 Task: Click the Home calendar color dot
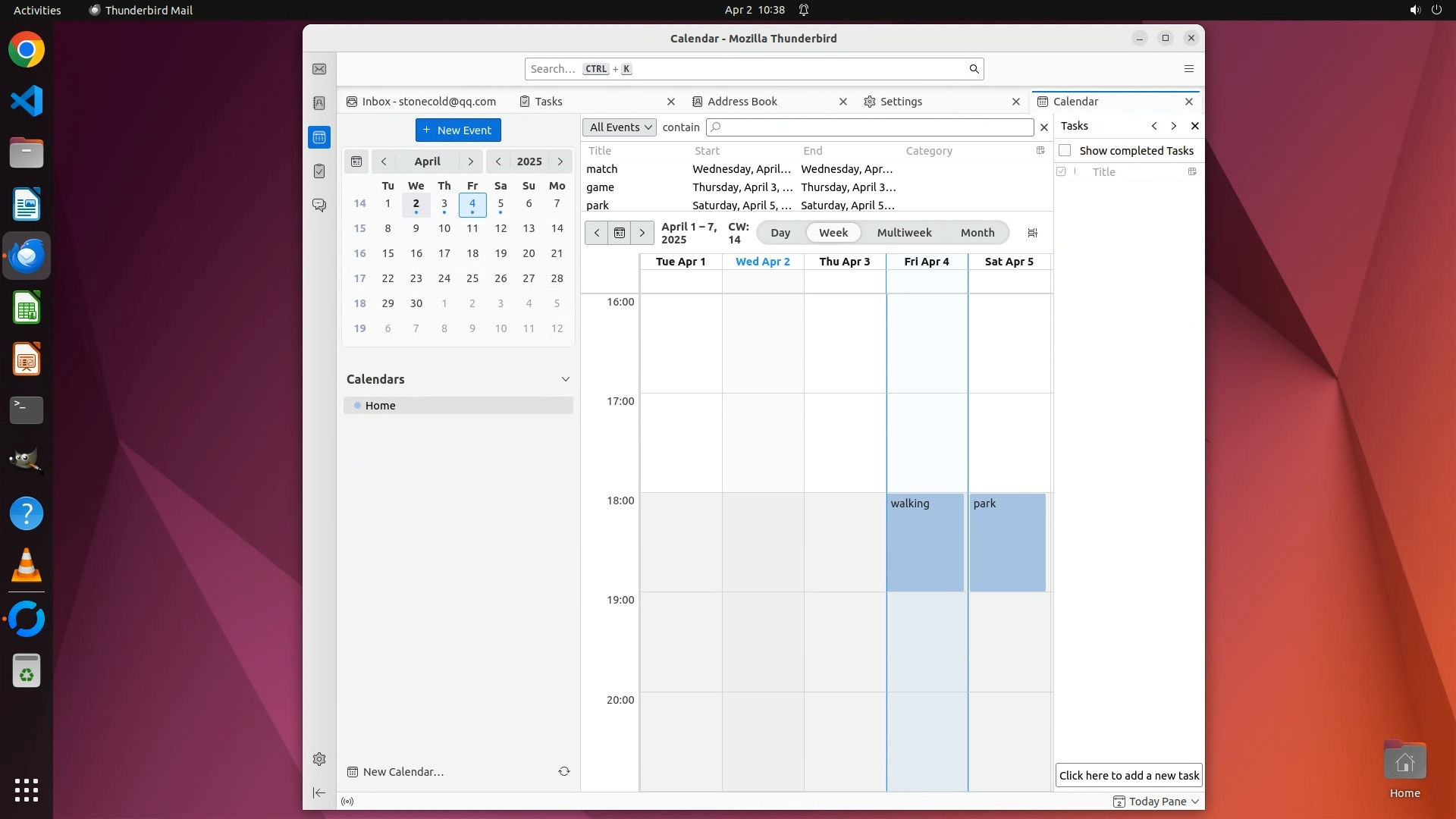tap(357, 406)
